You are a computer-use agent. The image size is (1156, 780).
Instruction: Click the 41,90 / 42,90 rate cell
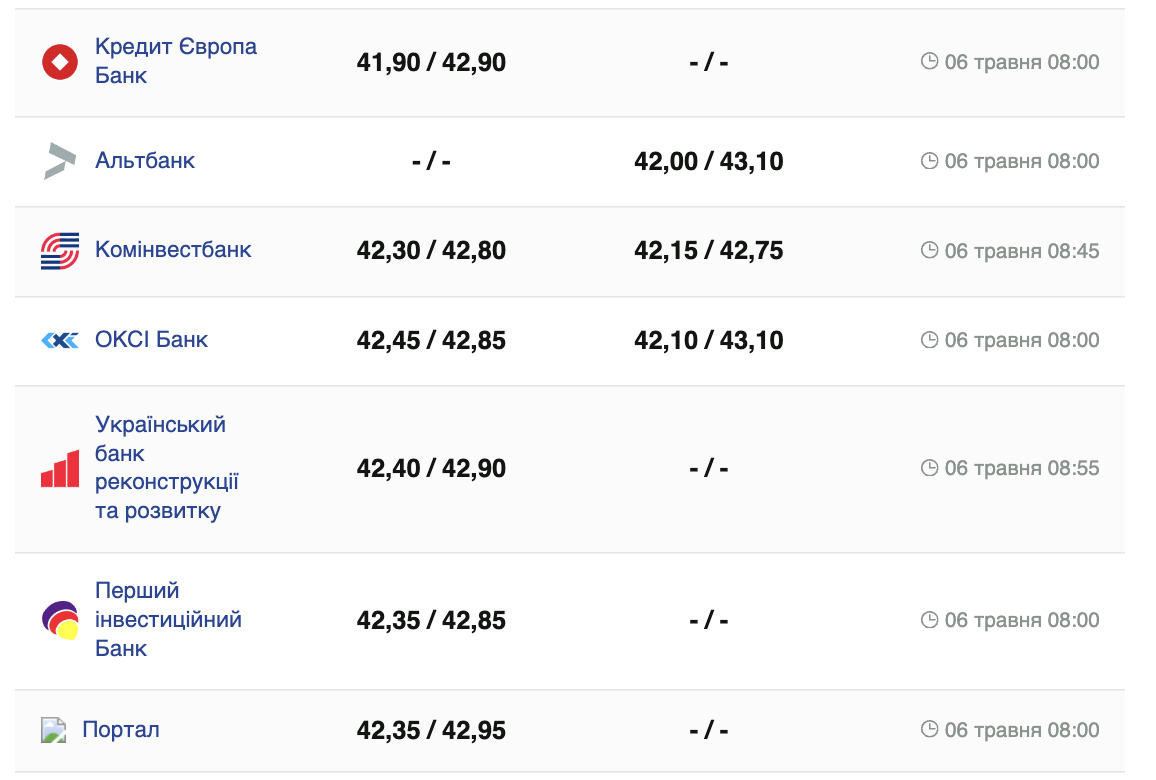tap(431, 63)
